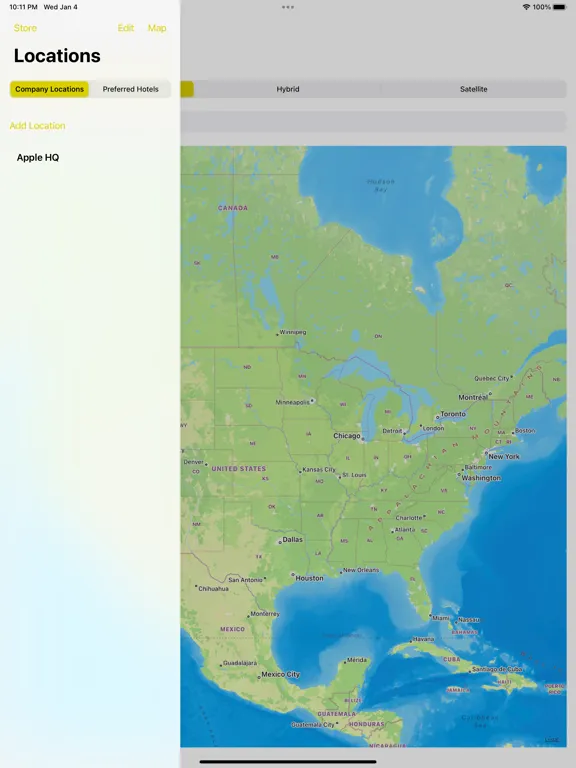Tap the Wi-Fi status icon

(526, 7)
